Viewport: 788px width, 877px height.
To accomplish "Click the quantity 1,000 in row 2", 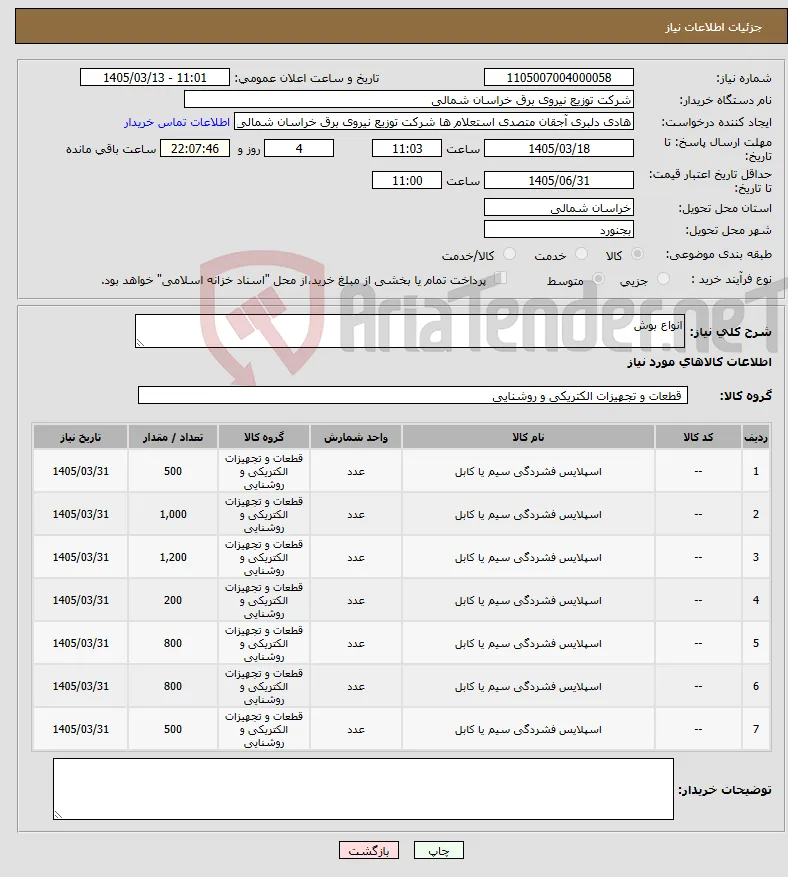I will pos(173,515).
